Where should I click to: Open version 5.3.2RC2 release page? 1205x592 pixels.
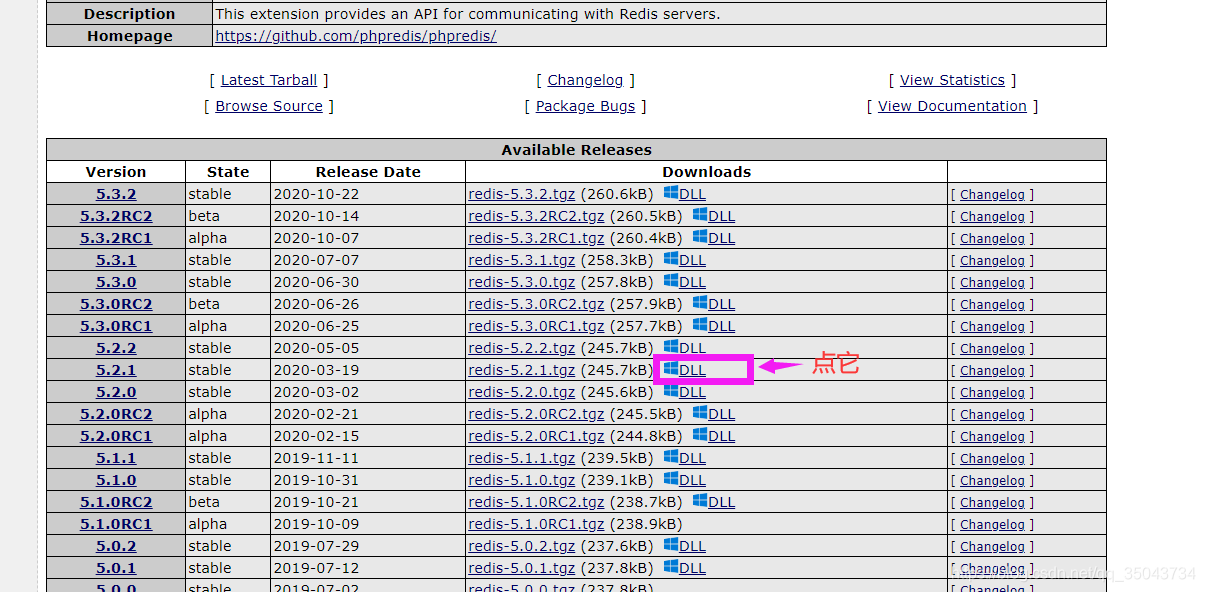tap(116, 216)
